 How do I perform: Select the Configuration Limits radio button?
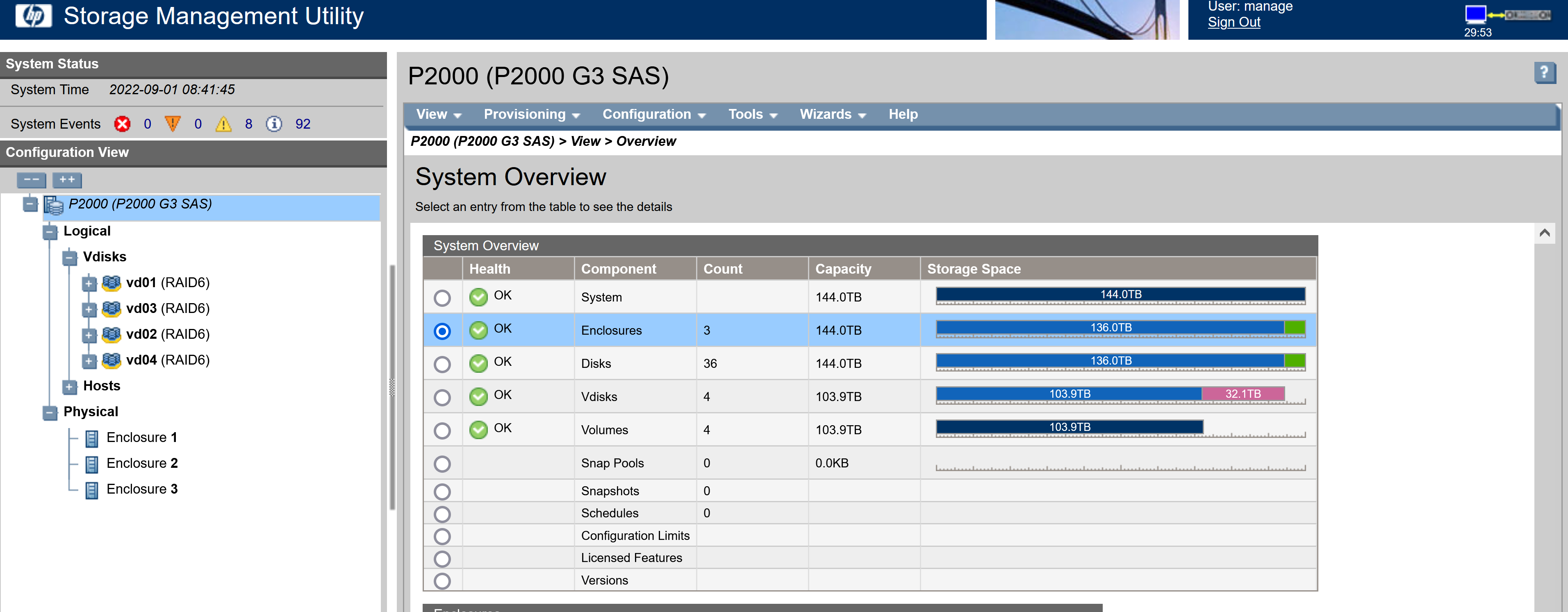(x=442, y=537)
